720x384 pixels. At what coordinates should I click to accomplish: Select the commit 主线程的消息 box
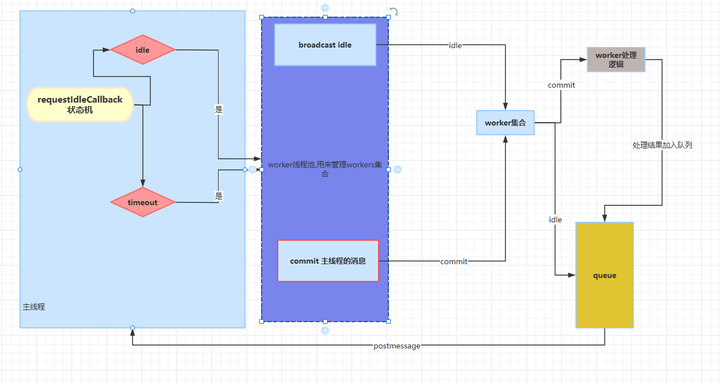[x=328, y=261]
